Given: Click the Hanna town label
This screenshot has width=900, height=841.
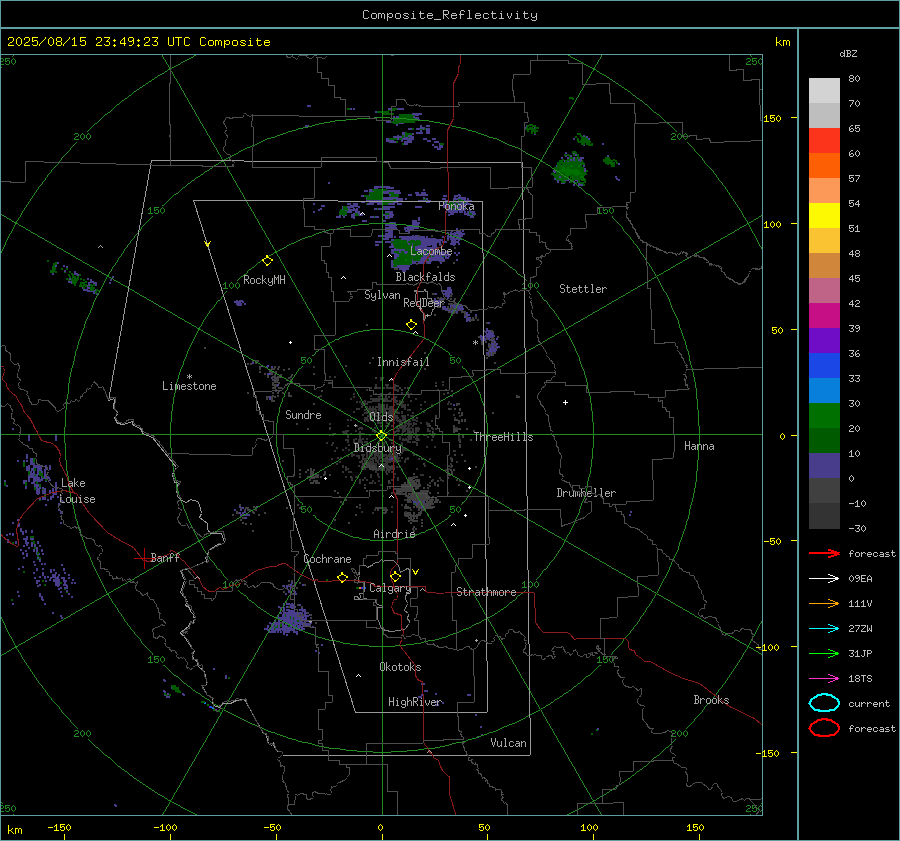Looking at the screenshot, I should click(x=699, y=446).
